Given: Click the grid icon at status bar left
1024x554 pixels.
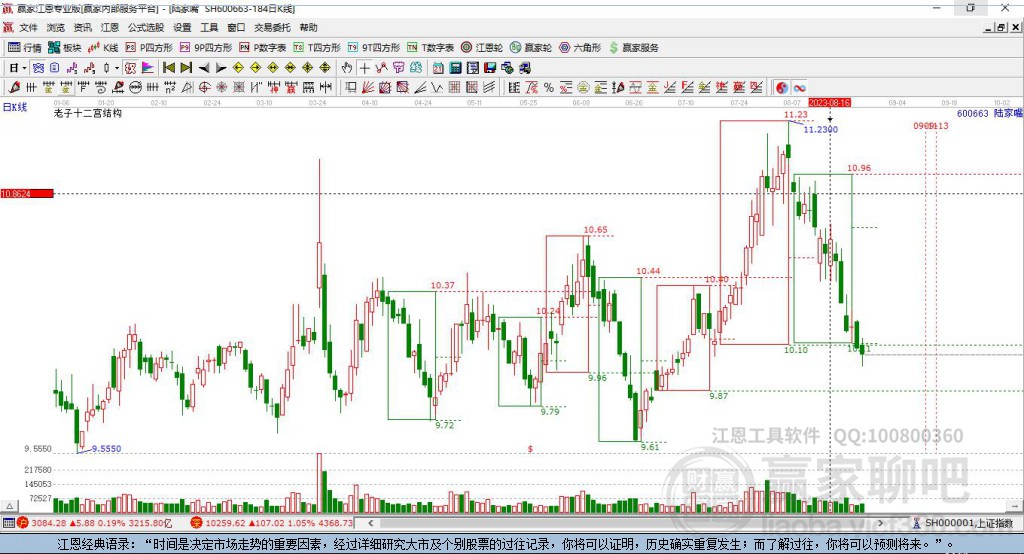Looking at the screenshot, I should click(x=8, y=523).
